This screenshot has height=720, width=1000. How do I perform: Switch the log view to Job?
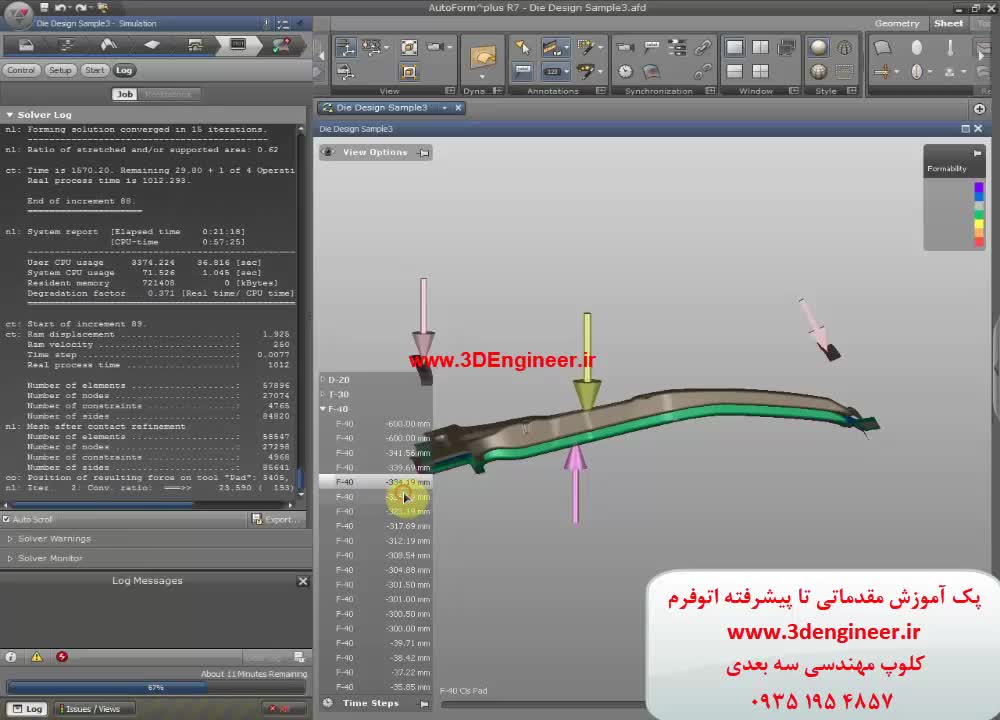pos(125,94)
